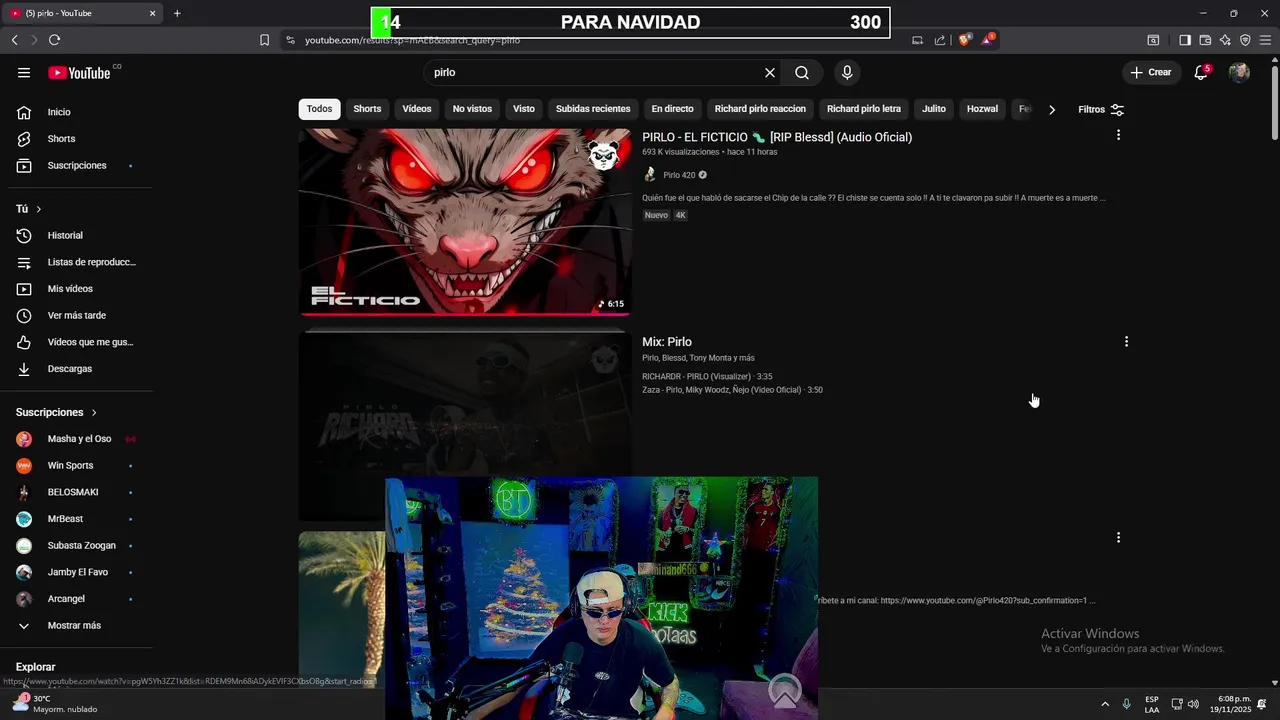Show hidden system tray icons

(x=1105, y=704)
